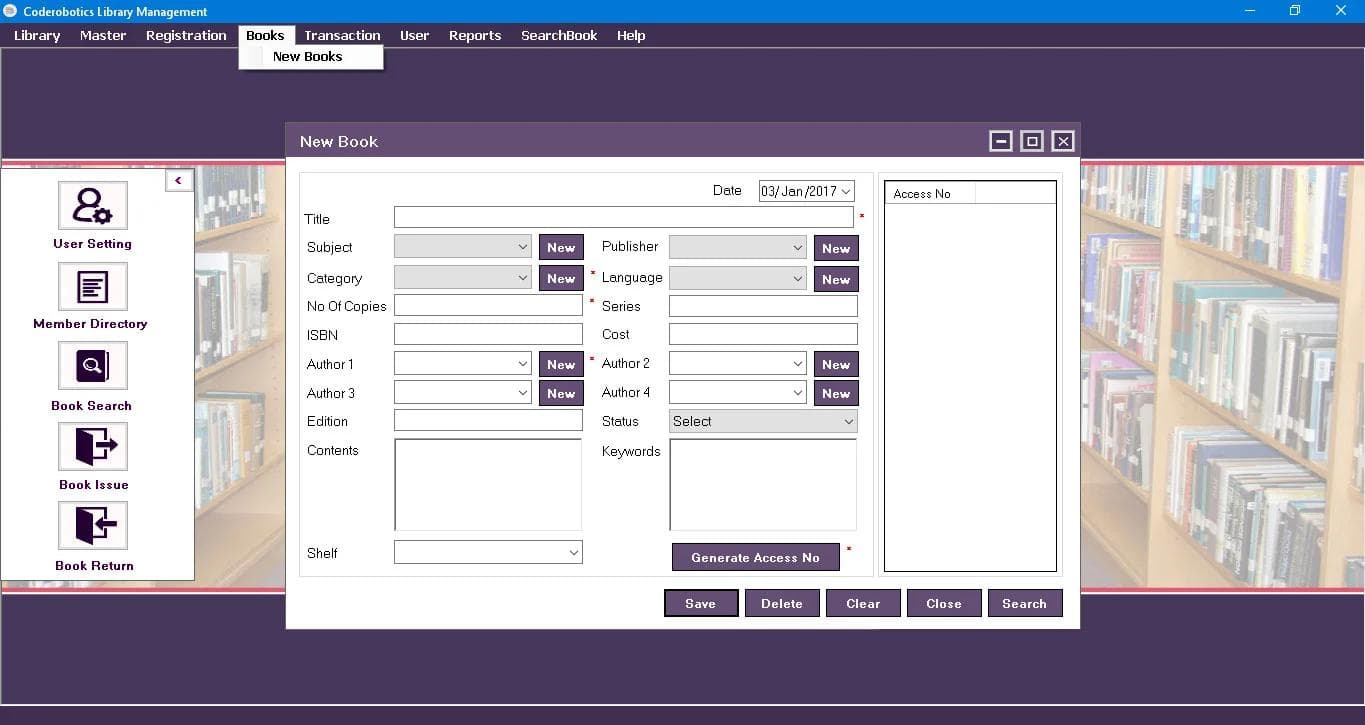Viewport: 1365px width, 725px height.
Task: Launch the Book Issue icon
Action: click(92, 446)
